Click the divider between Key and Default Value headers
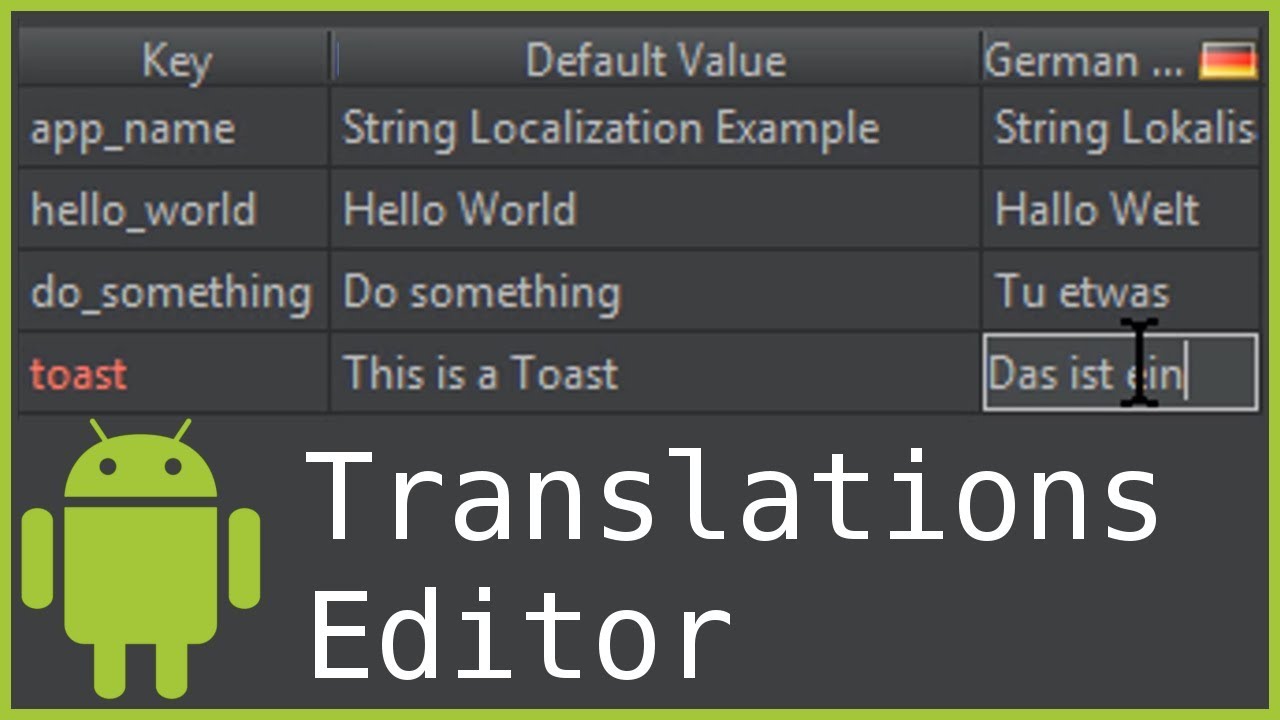 click(x=332, y=61)
